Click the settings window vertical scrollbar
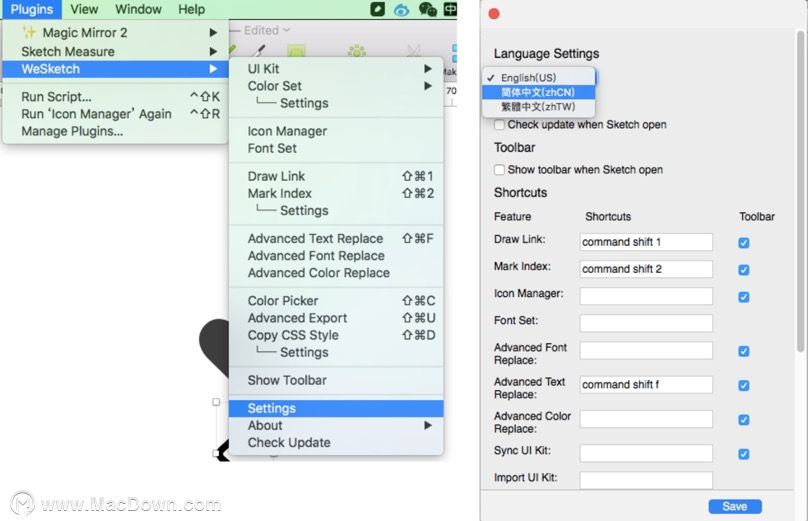 coord(800,191)
